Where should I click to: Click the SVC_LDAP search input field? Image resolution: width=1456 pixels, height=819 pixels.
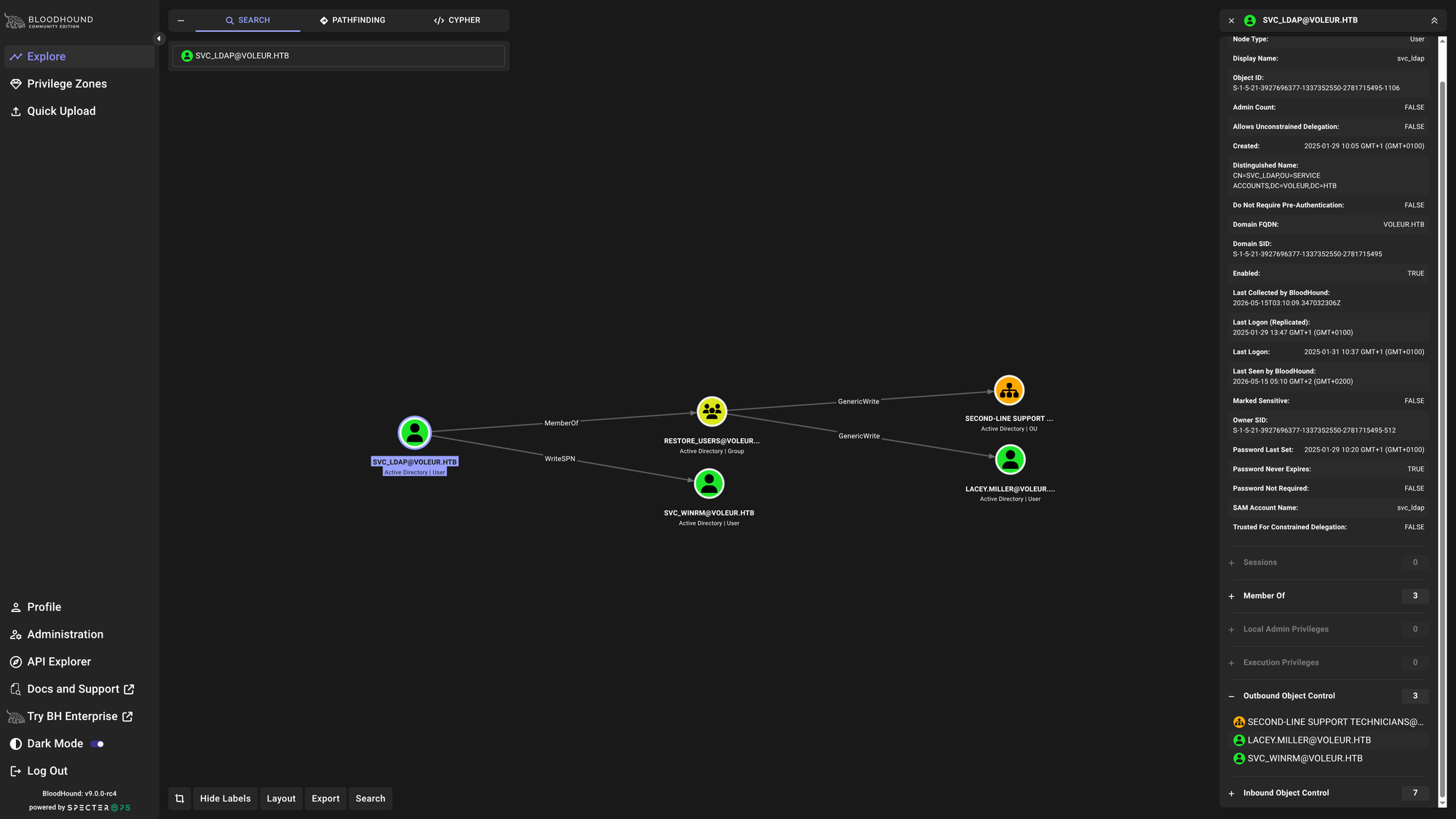(339, 56)
